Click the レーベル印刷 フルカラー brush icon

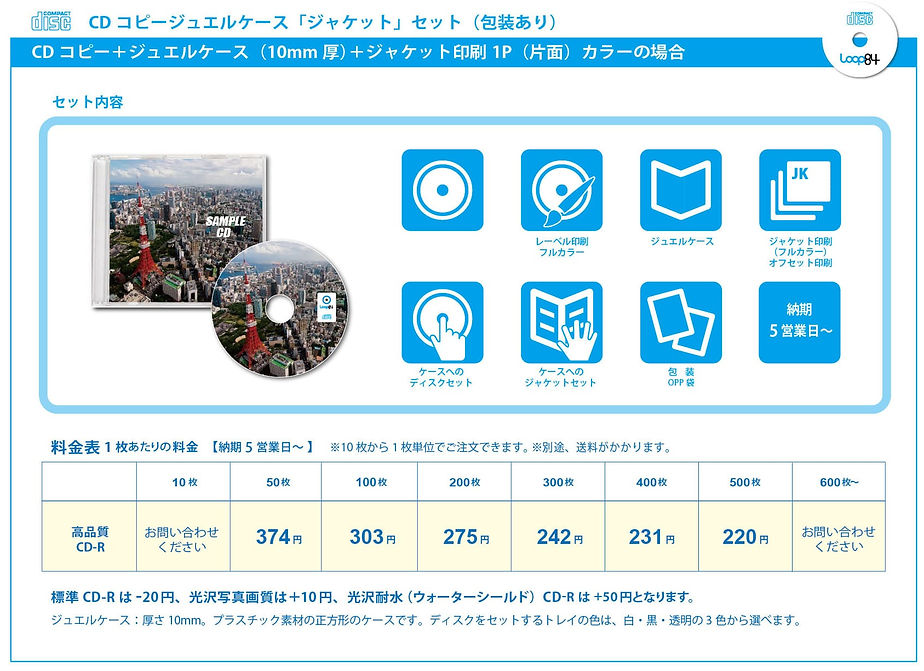tap(562, 190)
